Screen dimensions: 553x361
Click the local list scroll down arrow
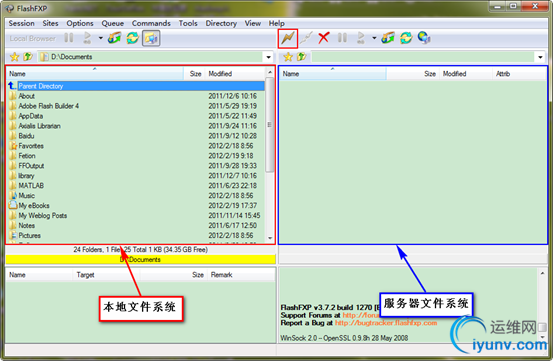tap(270, 238)
